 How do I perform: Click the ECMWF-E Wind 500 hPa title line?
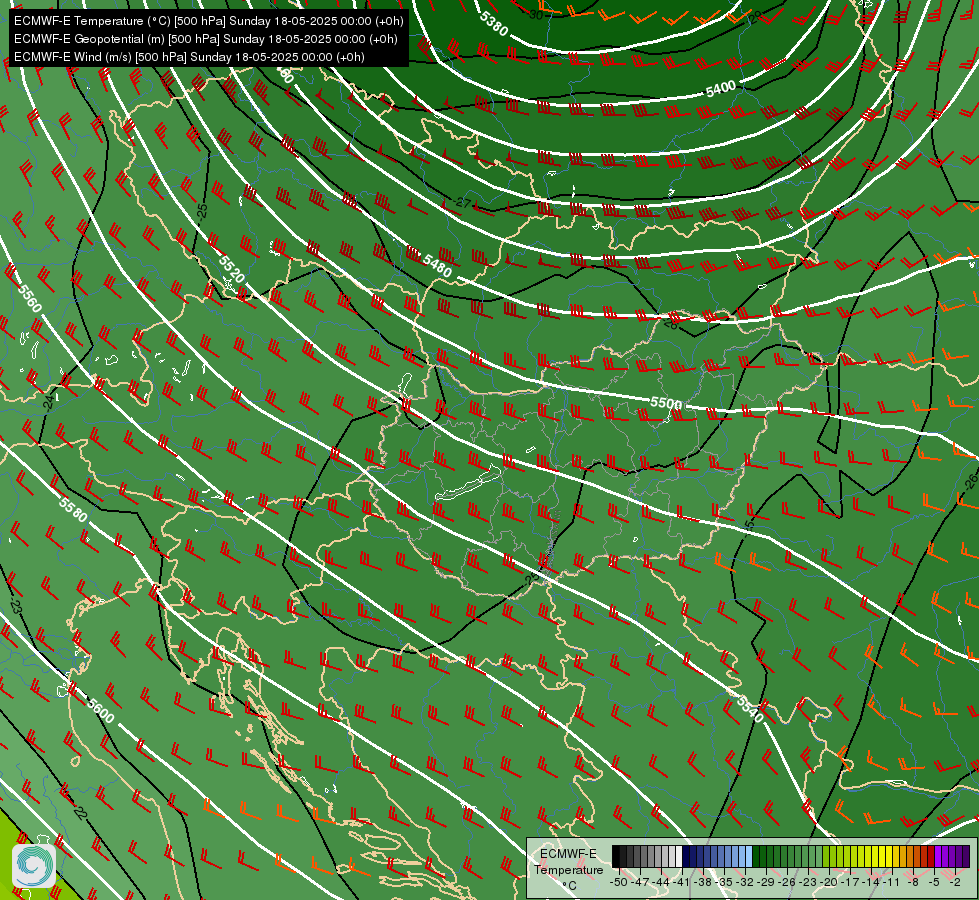[x=189, y=57]
